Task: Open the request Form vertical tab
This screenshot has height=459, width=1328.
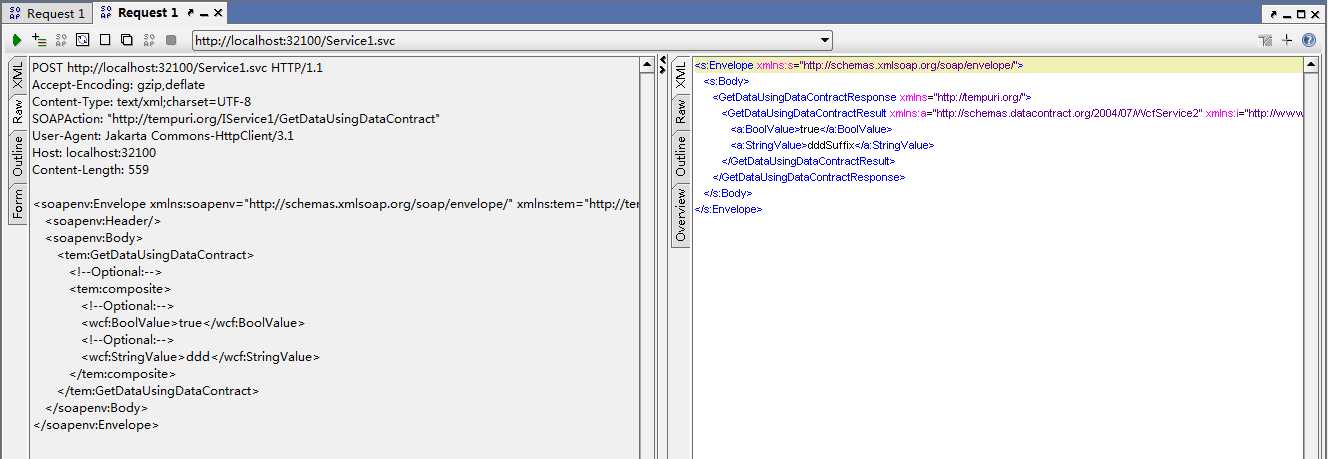Action: click(x=18, y=205)
